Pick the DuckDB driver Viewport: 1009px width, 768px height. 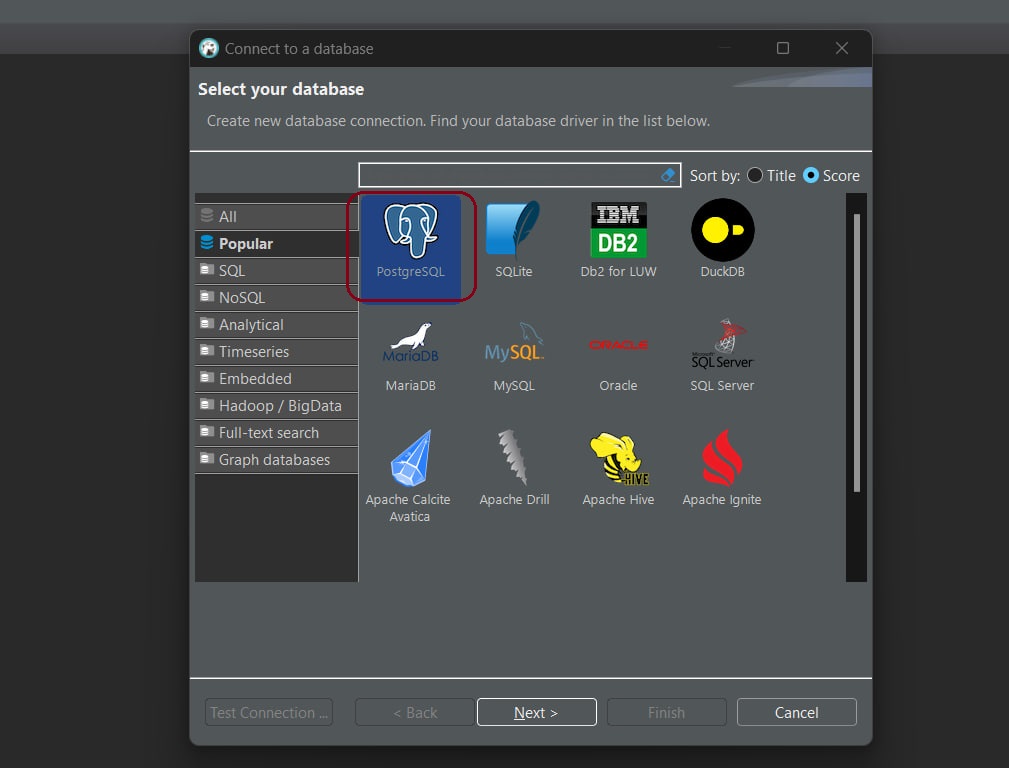click(722, 239)
